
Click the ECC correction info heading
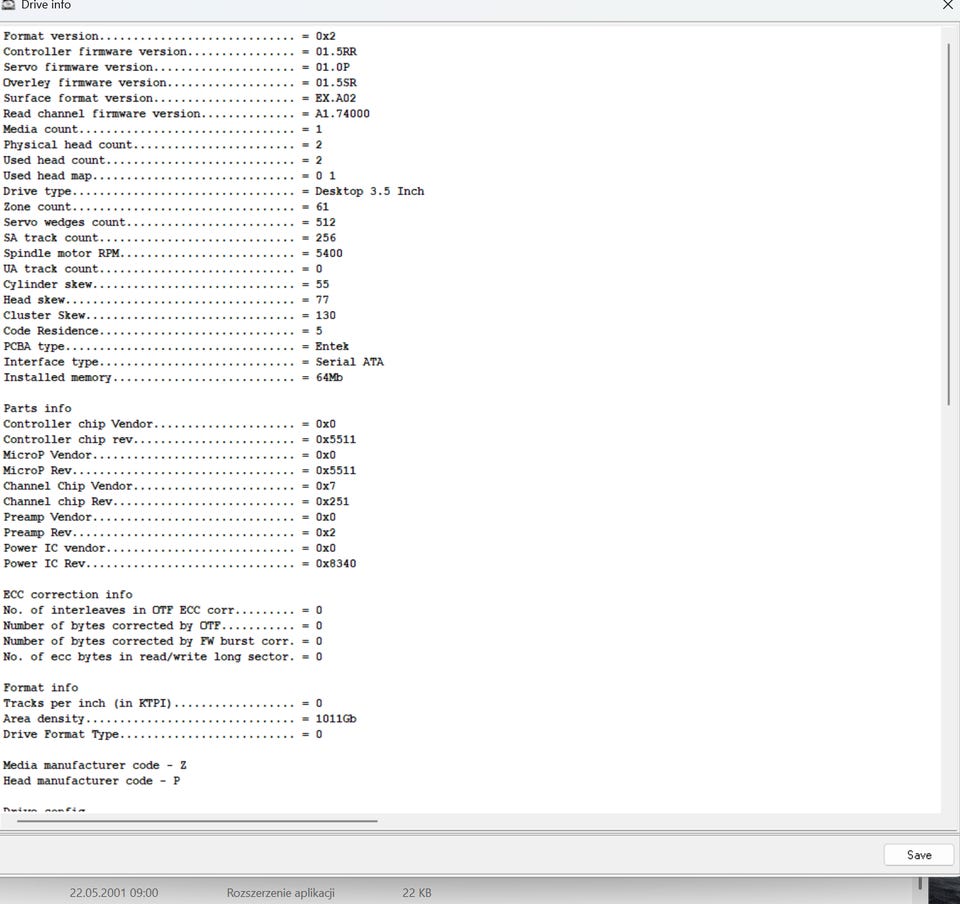point(67,594)
